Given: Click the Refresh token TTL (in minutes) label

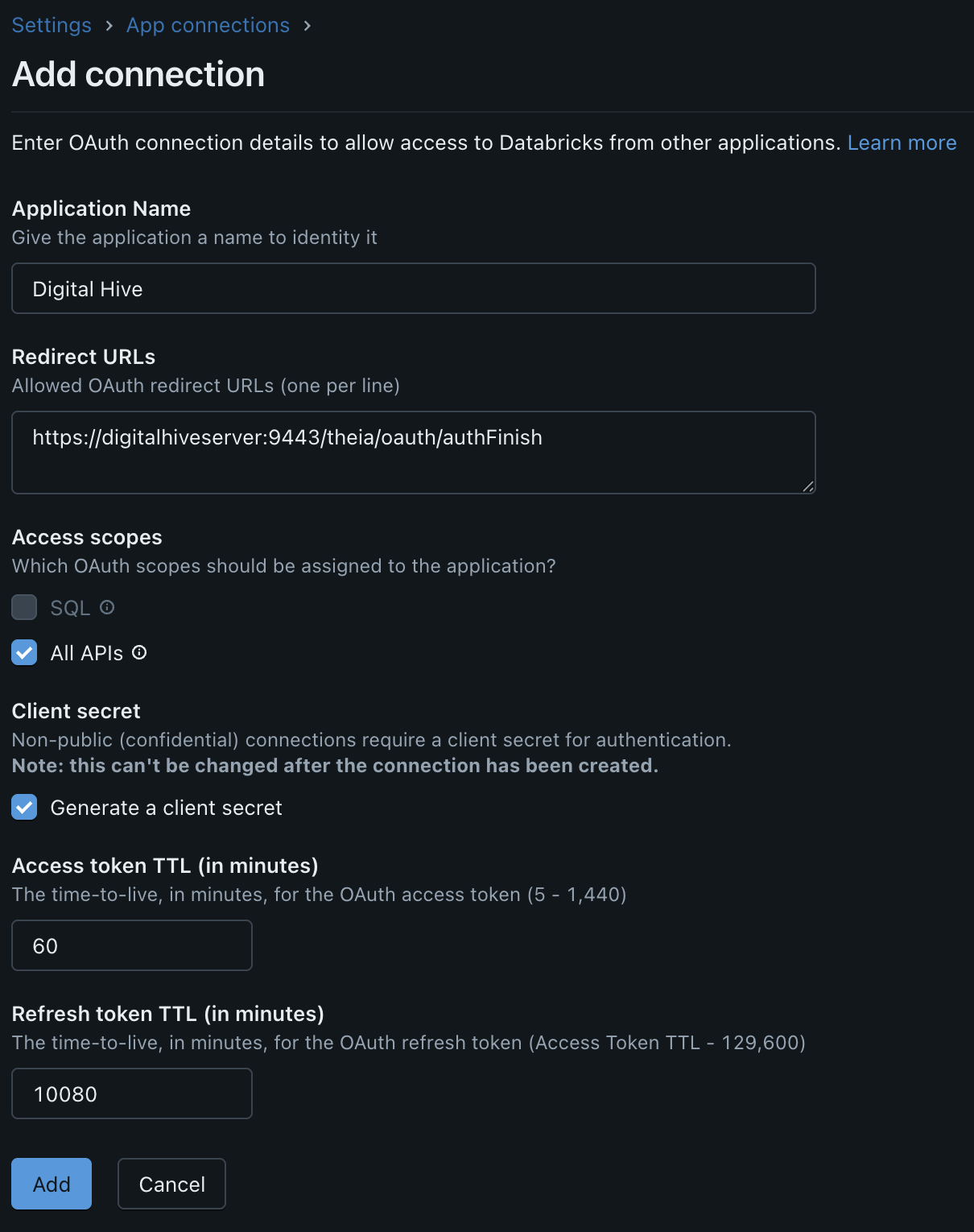Looking at the screenshot, I should click(167, 1014).
